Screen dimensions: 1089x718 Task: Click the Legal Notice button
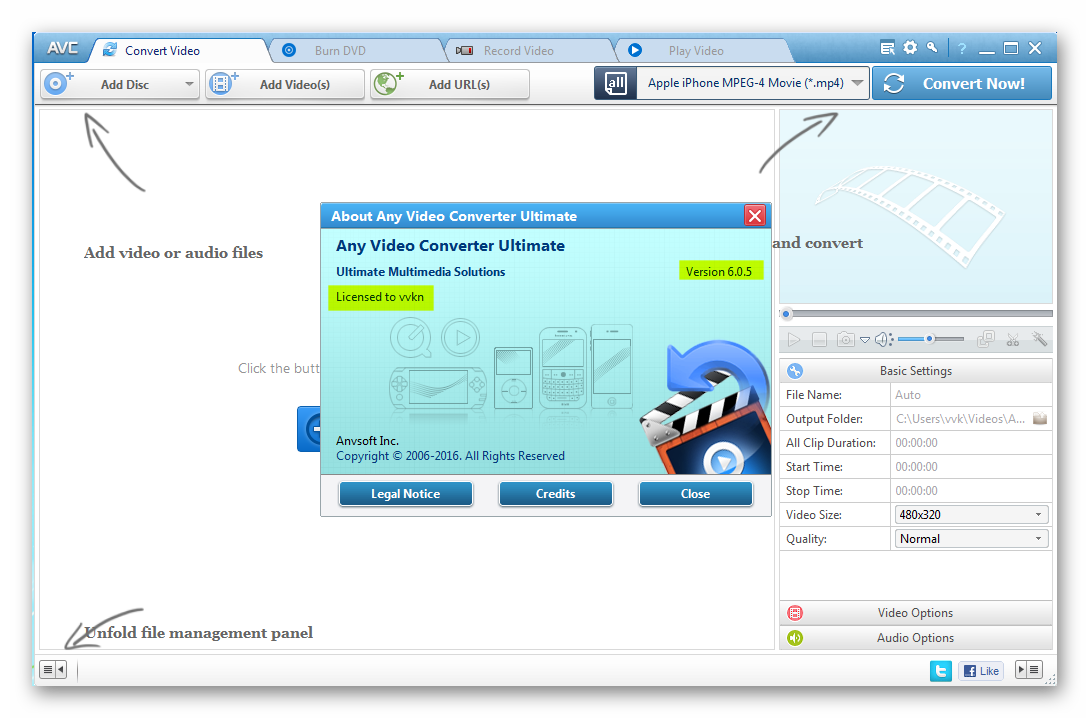click(x=406, y=494)
